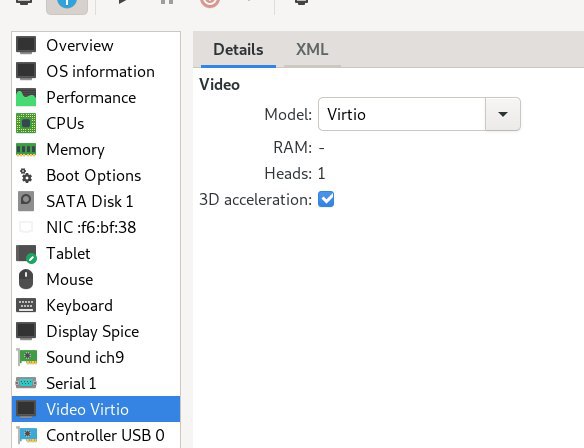
Task: Click the Virtio model combo box field
Action: pos(402,114)
